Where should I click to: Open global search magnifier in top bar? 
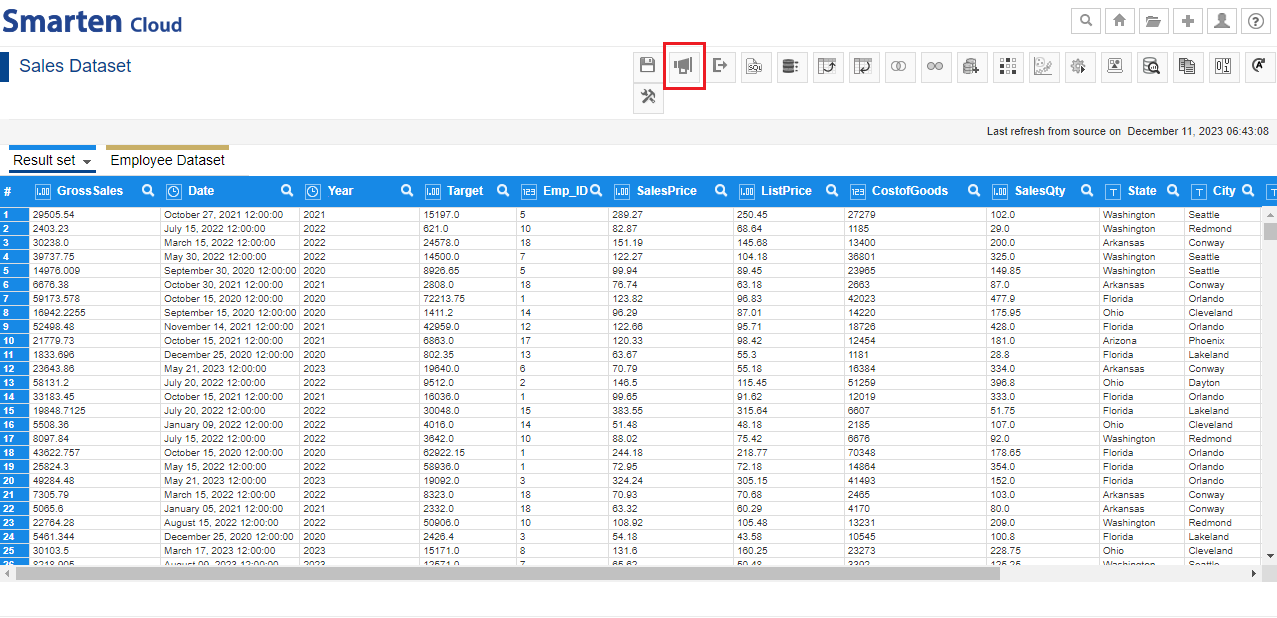1086,21
